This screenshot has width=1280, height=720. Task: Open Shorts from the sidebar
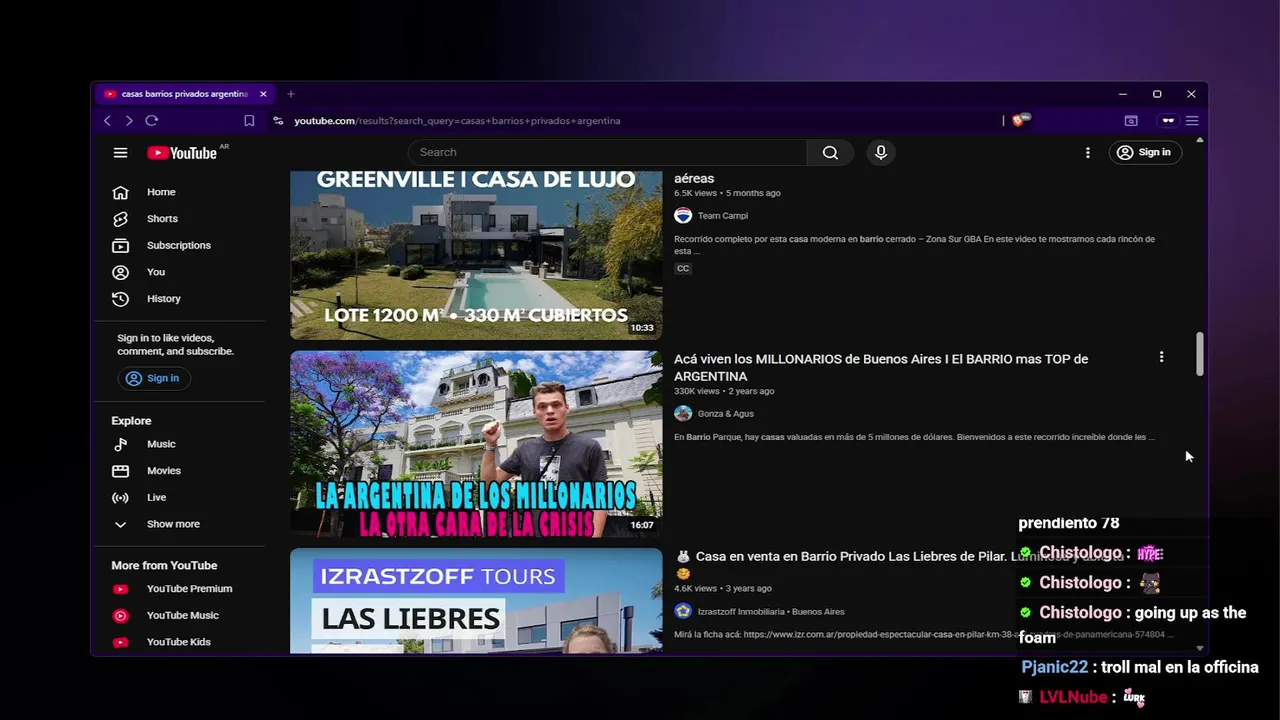[180, 219]
